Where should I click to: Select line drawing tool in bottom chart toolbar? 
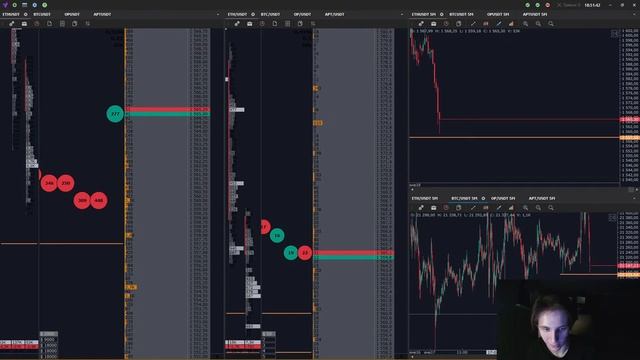[x=473, y=208]
